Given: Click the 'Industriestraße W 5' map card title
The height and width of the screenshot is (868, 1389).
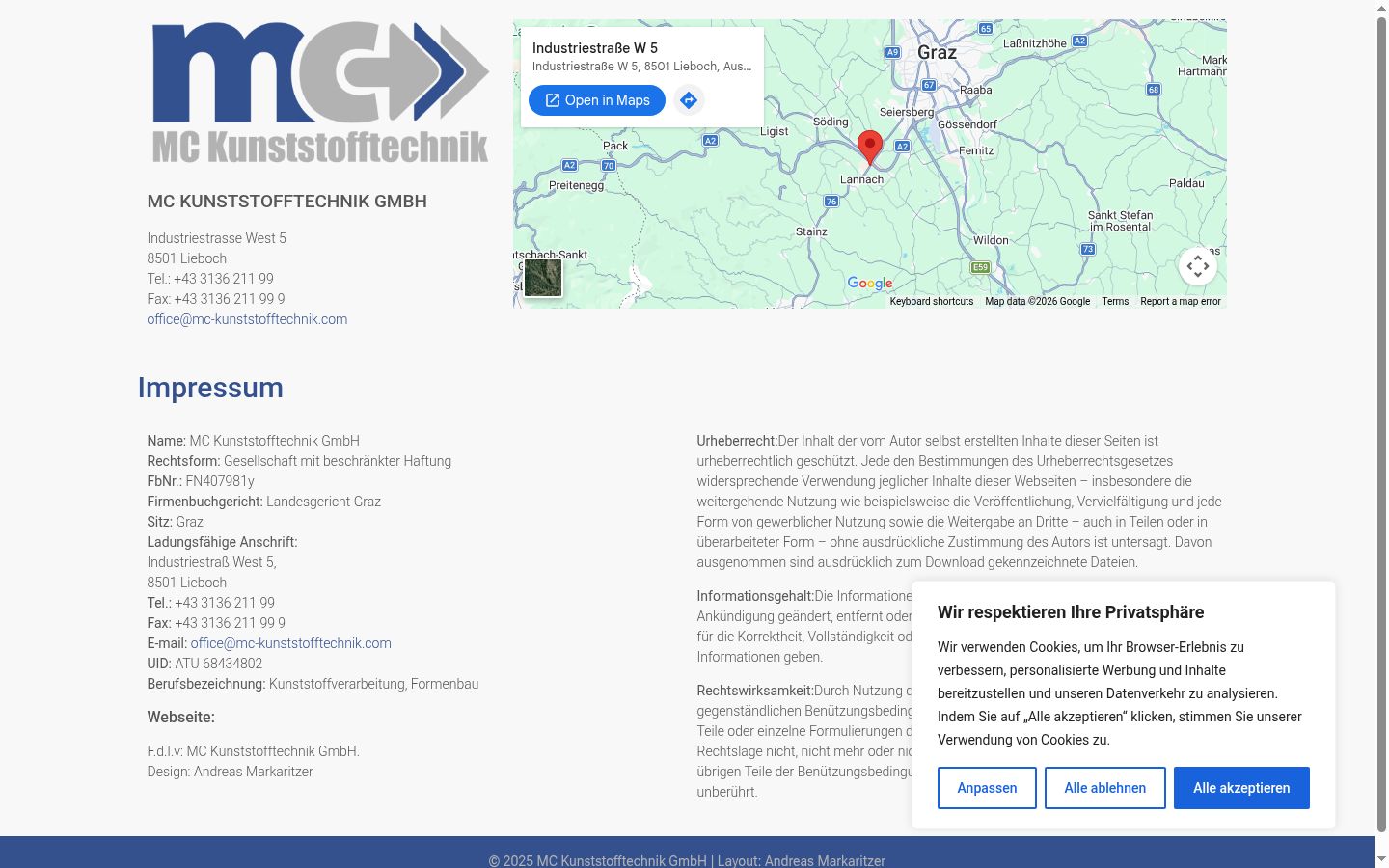Looking at the screenshot, I should (x=595, y=47).
